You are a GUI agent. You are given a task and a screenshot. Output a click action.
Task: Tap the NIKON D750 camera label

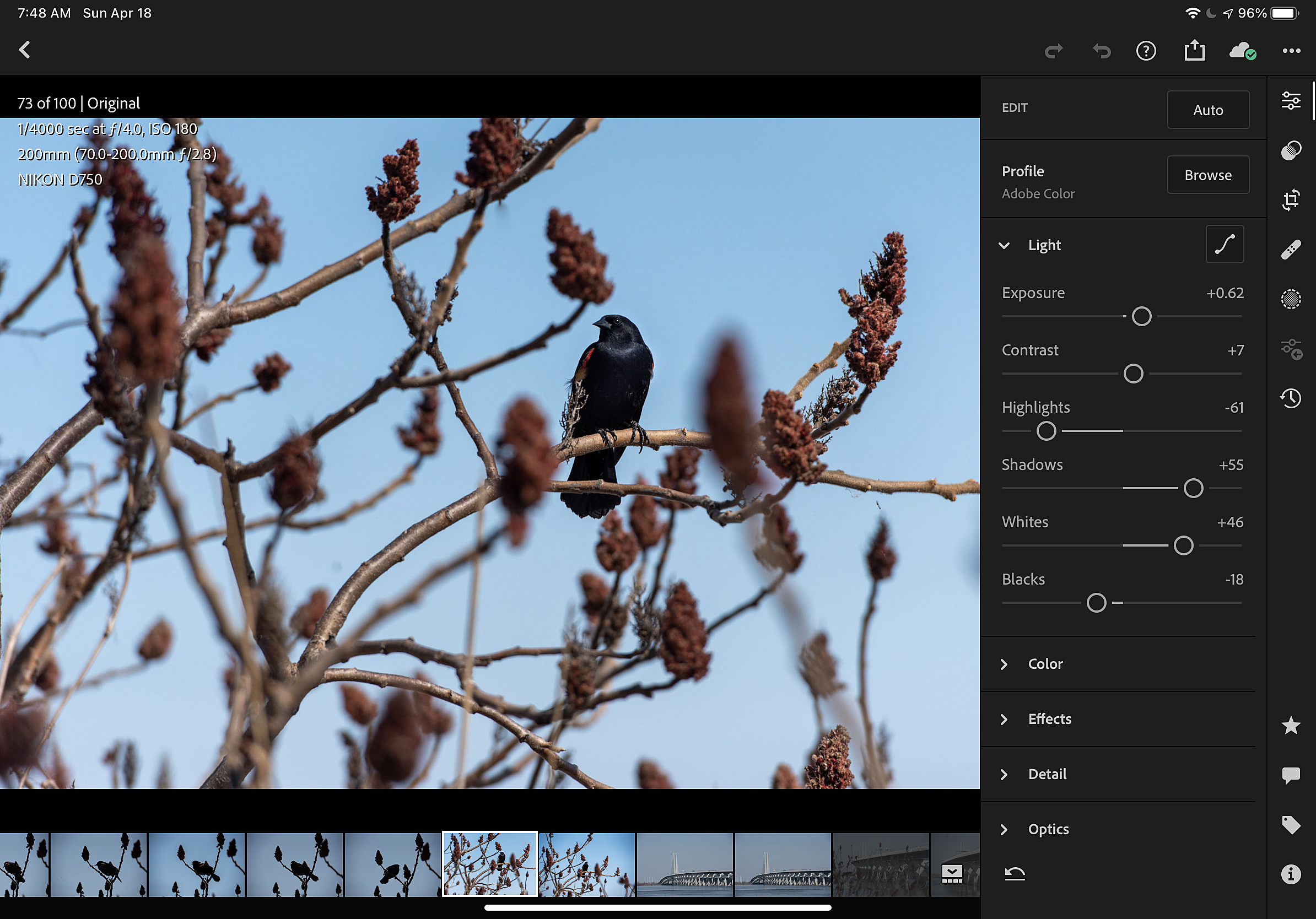[x=60, y=179]
